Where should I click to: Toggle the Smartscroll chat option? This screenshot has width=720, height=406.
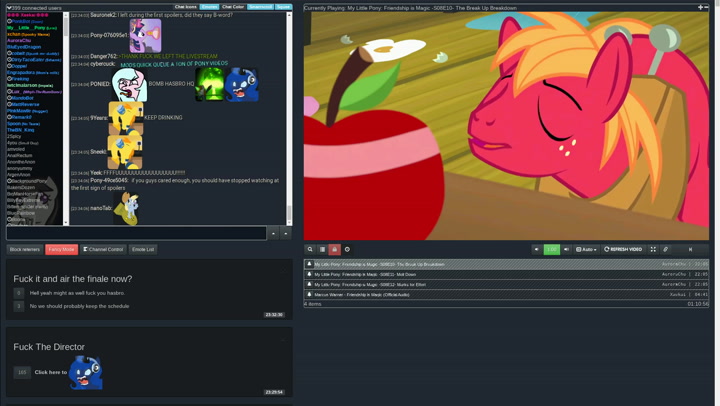(260, 7)
